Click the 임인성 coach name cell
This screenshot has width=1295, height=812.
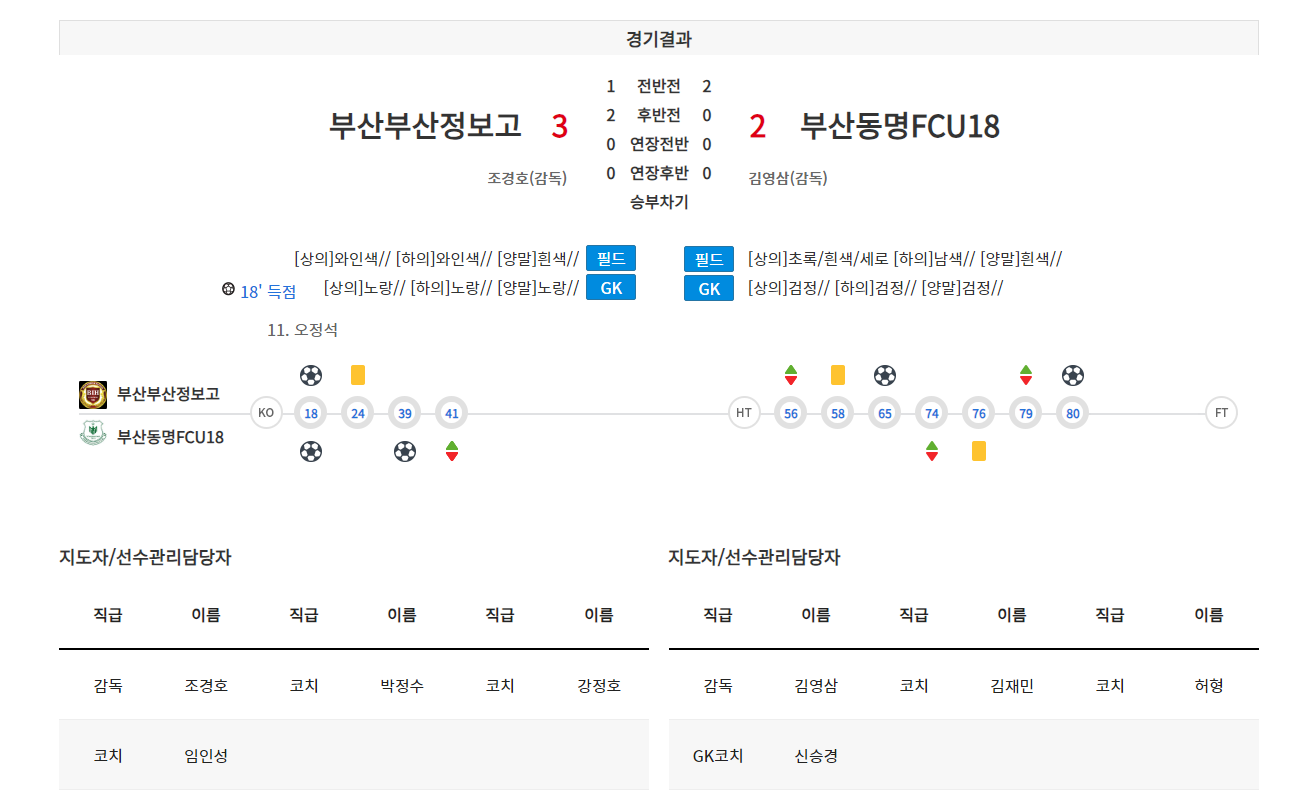point(206,755)
